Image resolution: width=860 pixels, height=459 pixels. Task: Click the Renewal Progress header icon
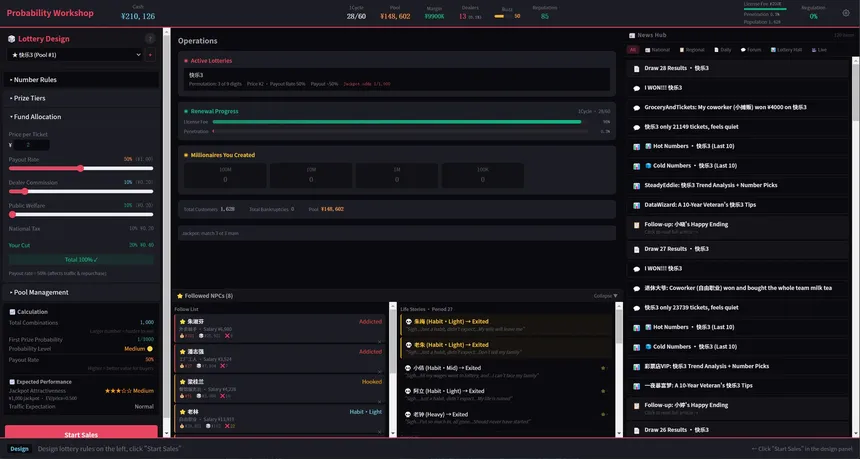[x=186, y=111]
